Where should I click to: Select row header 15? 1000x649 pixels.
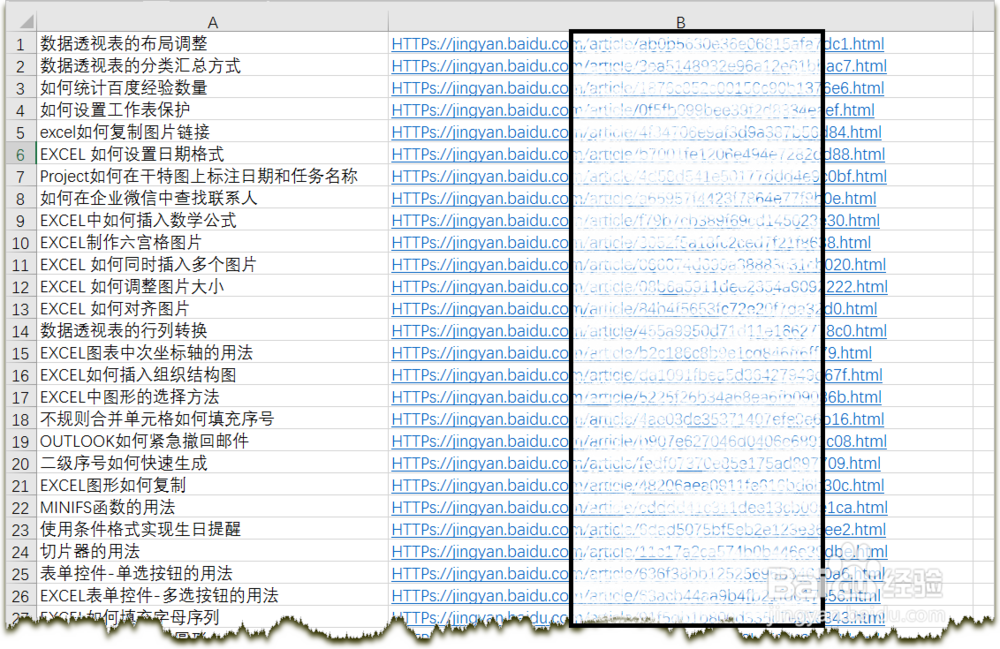click(20, 353)
